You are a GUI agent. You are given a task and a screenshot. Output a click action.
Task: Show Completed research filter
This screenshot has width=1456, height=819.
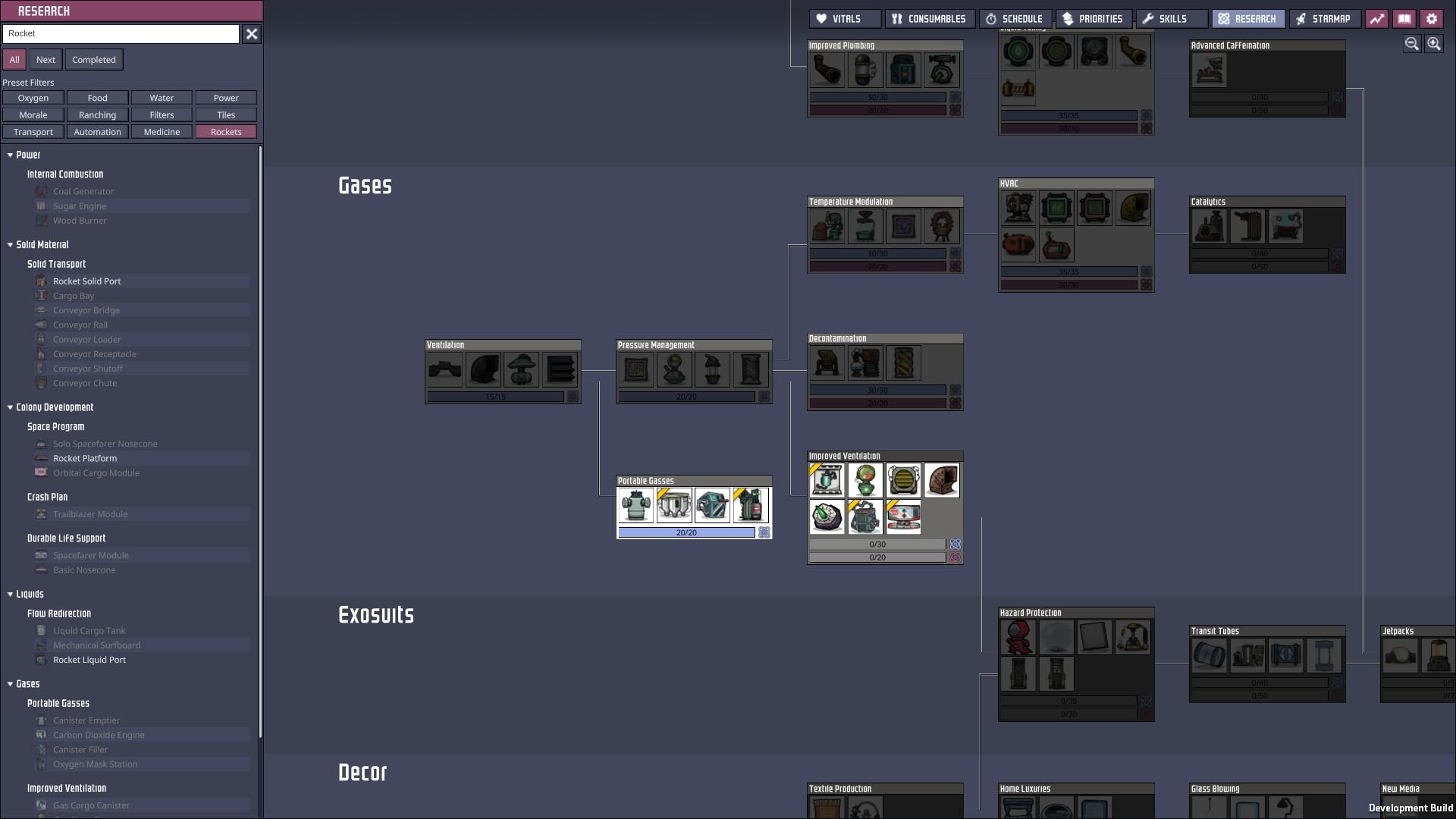[x=94, y=60]
